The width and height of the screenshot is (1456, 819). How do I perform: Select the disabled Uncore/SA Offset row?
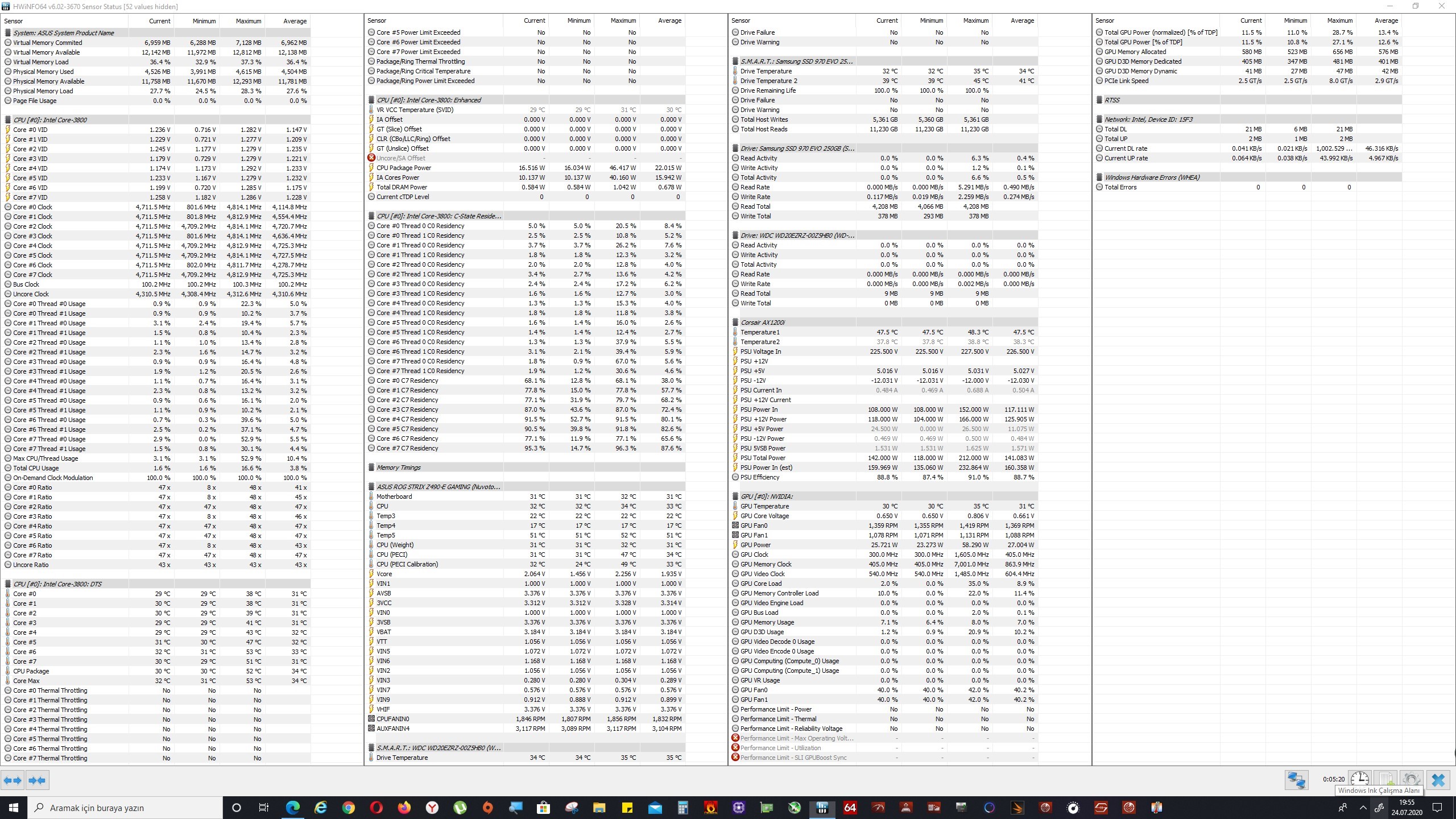(526, 158)
